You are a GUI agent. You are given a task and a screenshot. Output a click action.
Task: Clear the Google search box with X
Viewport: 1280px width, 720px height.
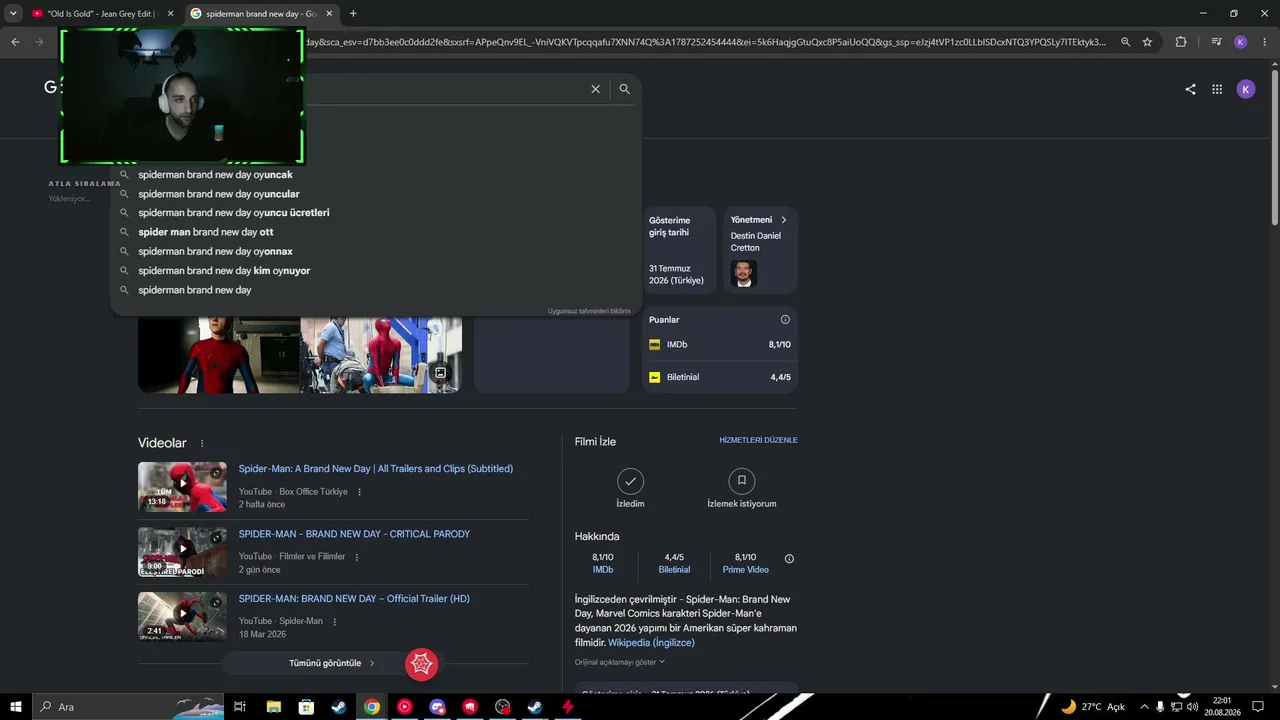coord(595,89)
